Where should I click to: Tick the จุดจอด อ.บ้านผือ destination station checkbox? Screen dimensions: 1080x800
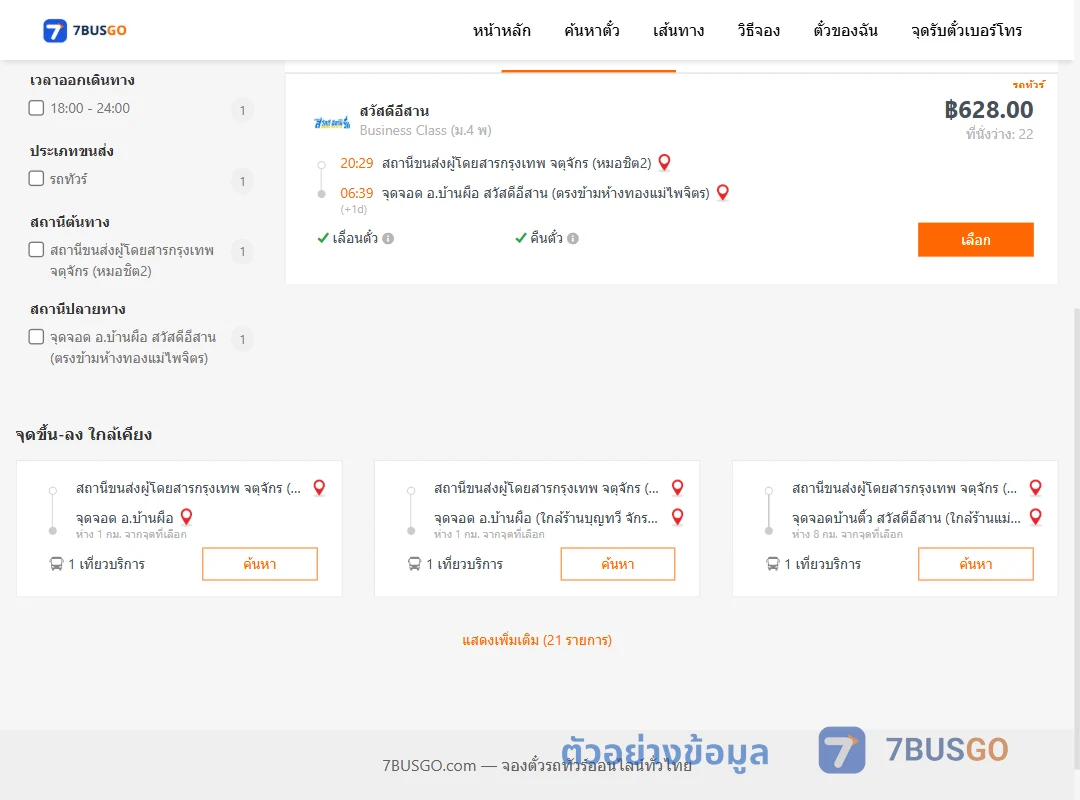37,337
